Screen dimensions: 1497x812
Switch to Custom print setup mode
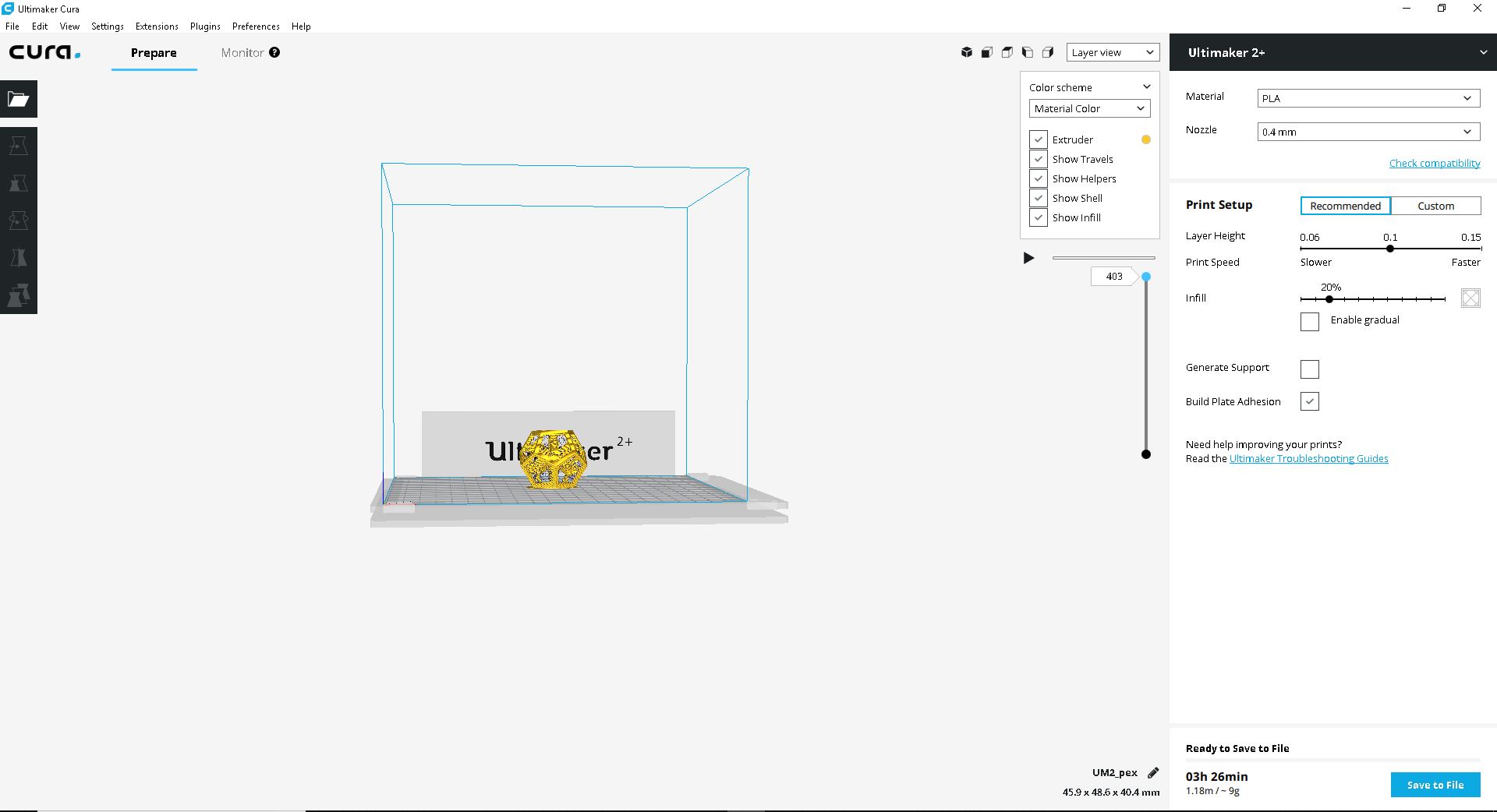point(1436,206)
